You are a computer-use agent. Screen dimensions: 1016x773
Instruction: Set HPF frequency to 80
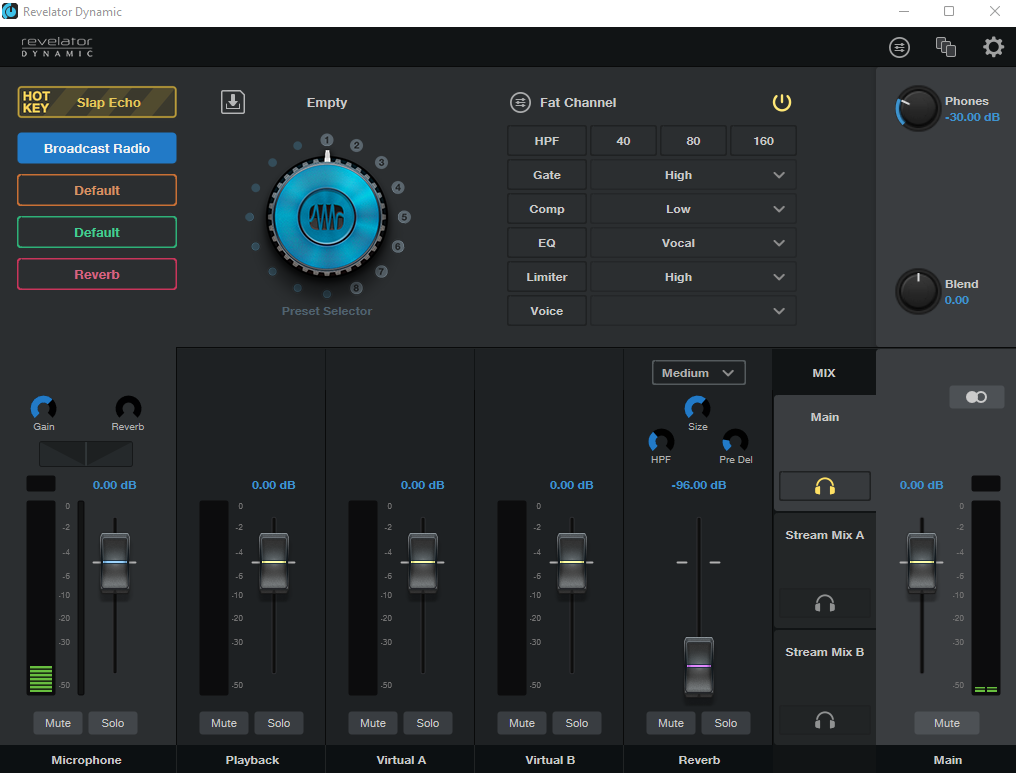pos(693,141)
